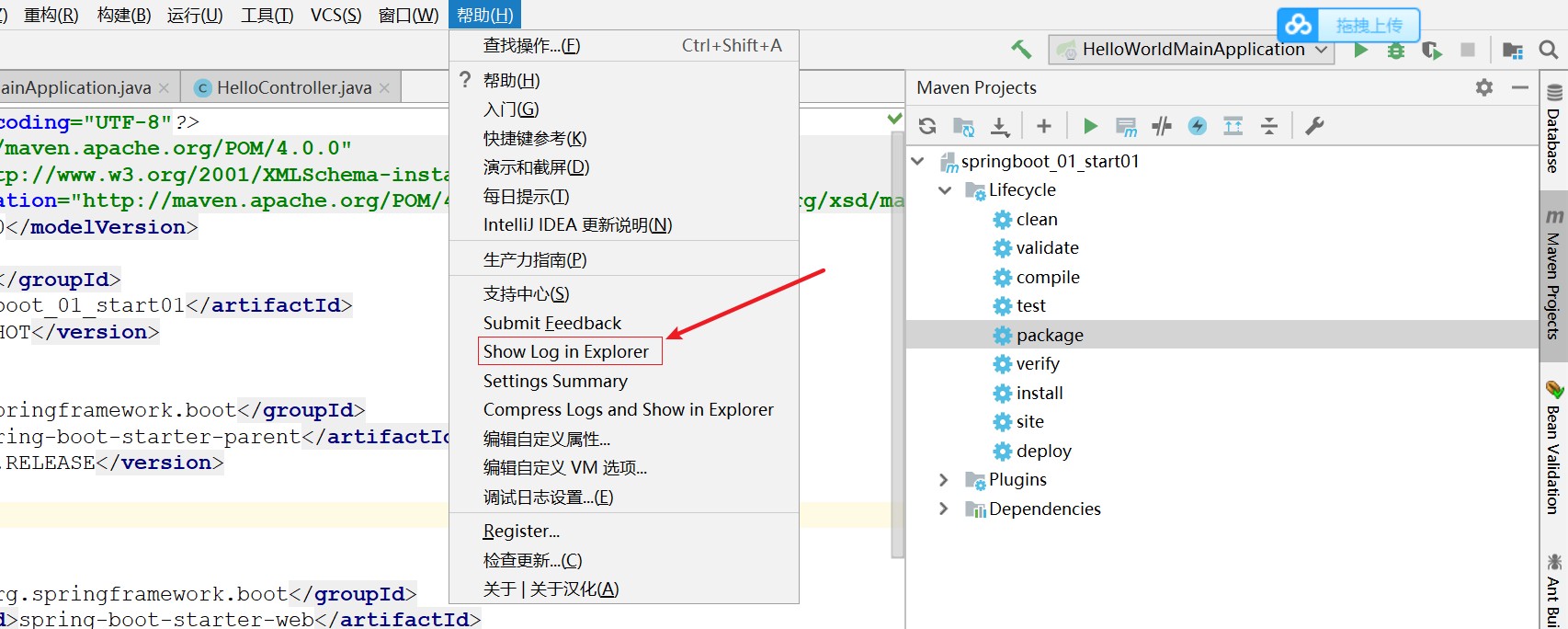Open the 窗口(W) menu
Screen dimensions: 1568x629
point(409,16)
